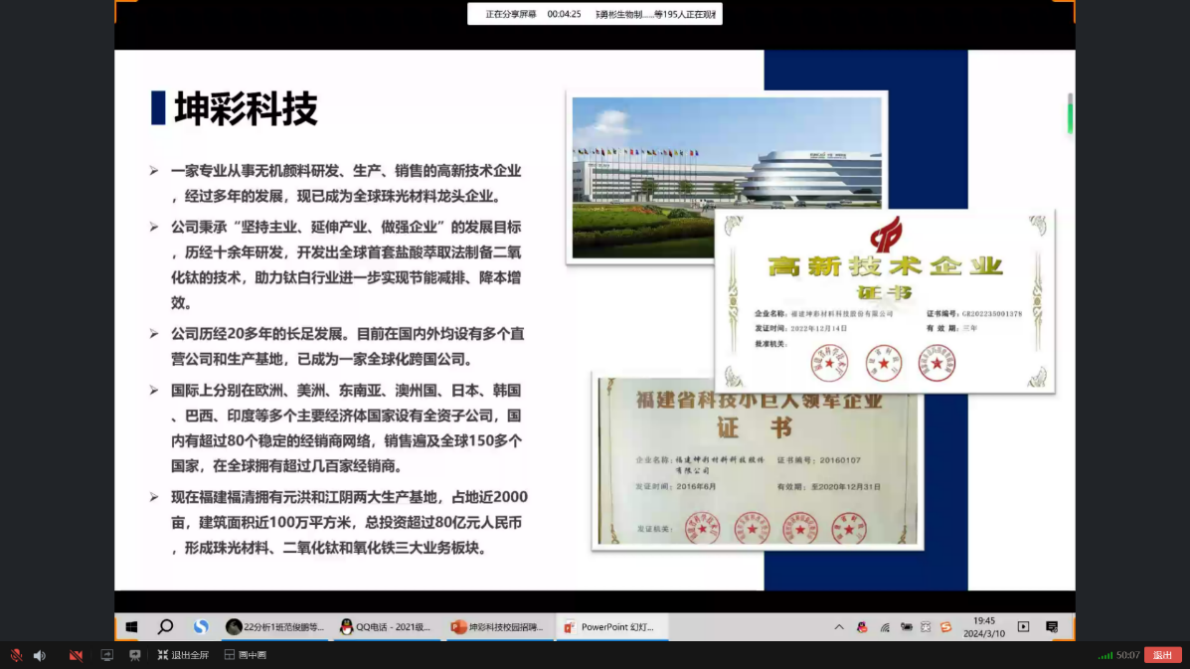Click the taskbar search magnifier icon
This screenshot has width=1190, height=669.
[x=165, y=627]
